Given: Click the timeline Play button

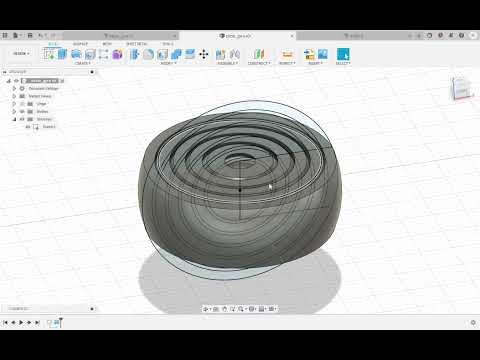Looking at the screenshot, I should tap(21, 322).
